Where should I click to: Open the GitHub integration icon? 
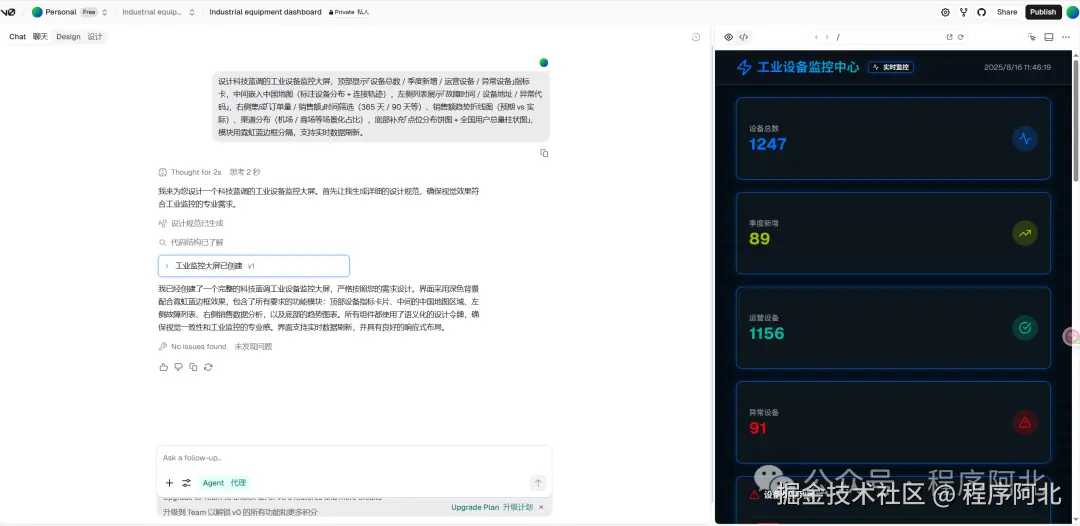(x=982, y=12)
